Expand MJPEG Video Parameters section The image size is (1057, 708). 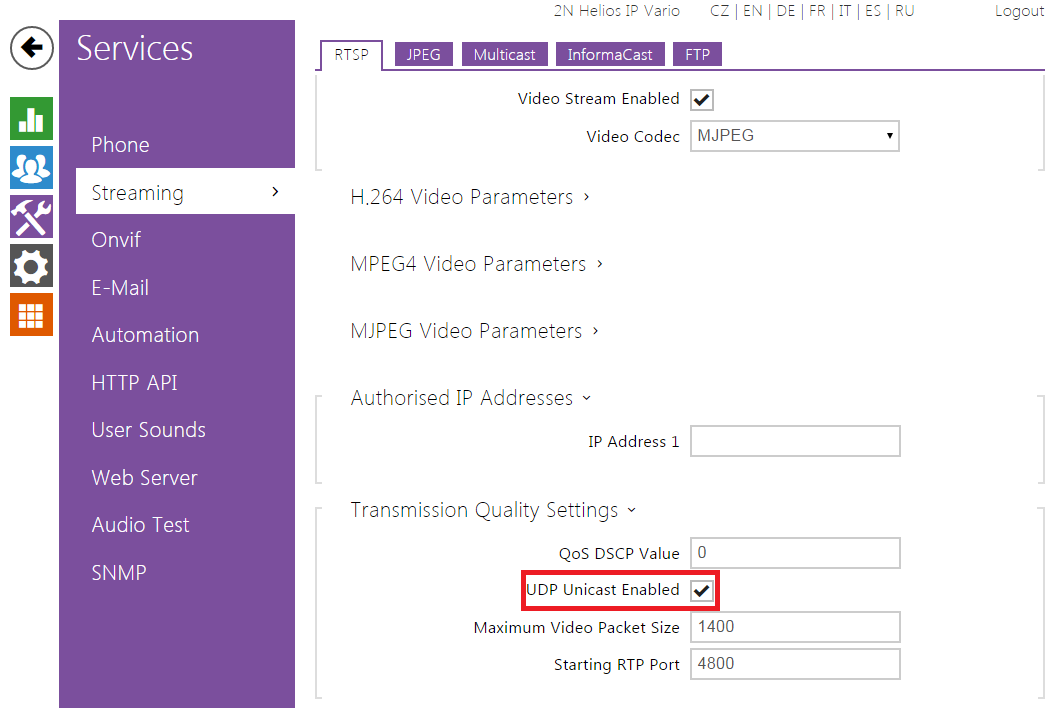474,331
